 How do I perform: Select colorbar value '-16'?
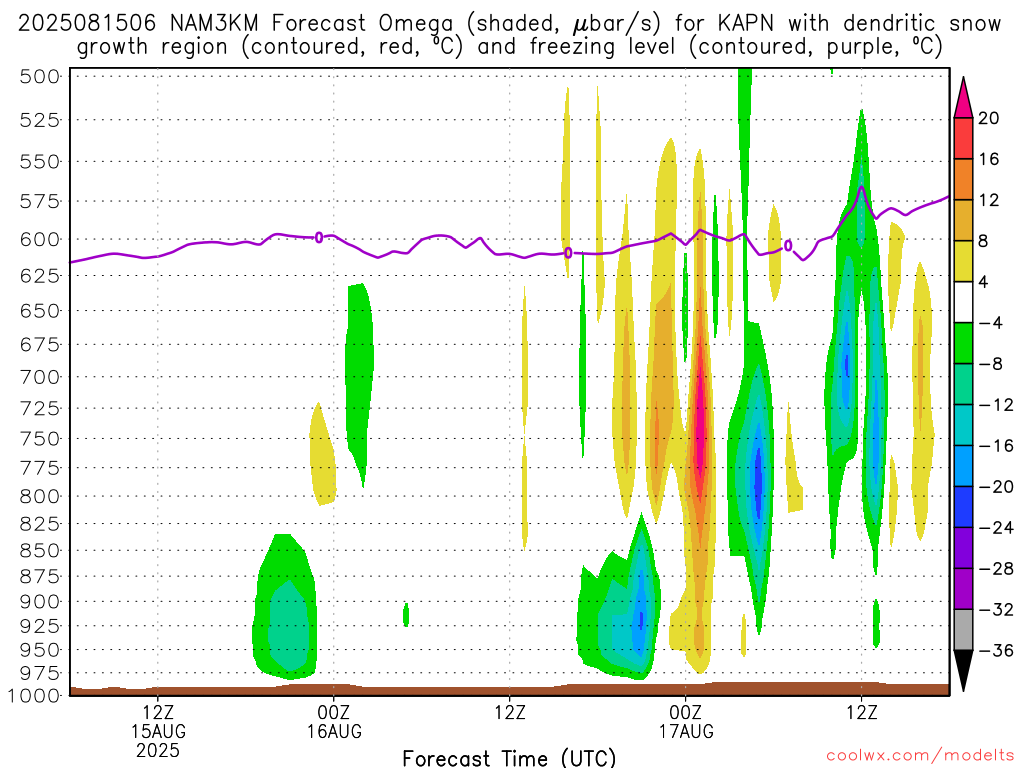(995, 446)
